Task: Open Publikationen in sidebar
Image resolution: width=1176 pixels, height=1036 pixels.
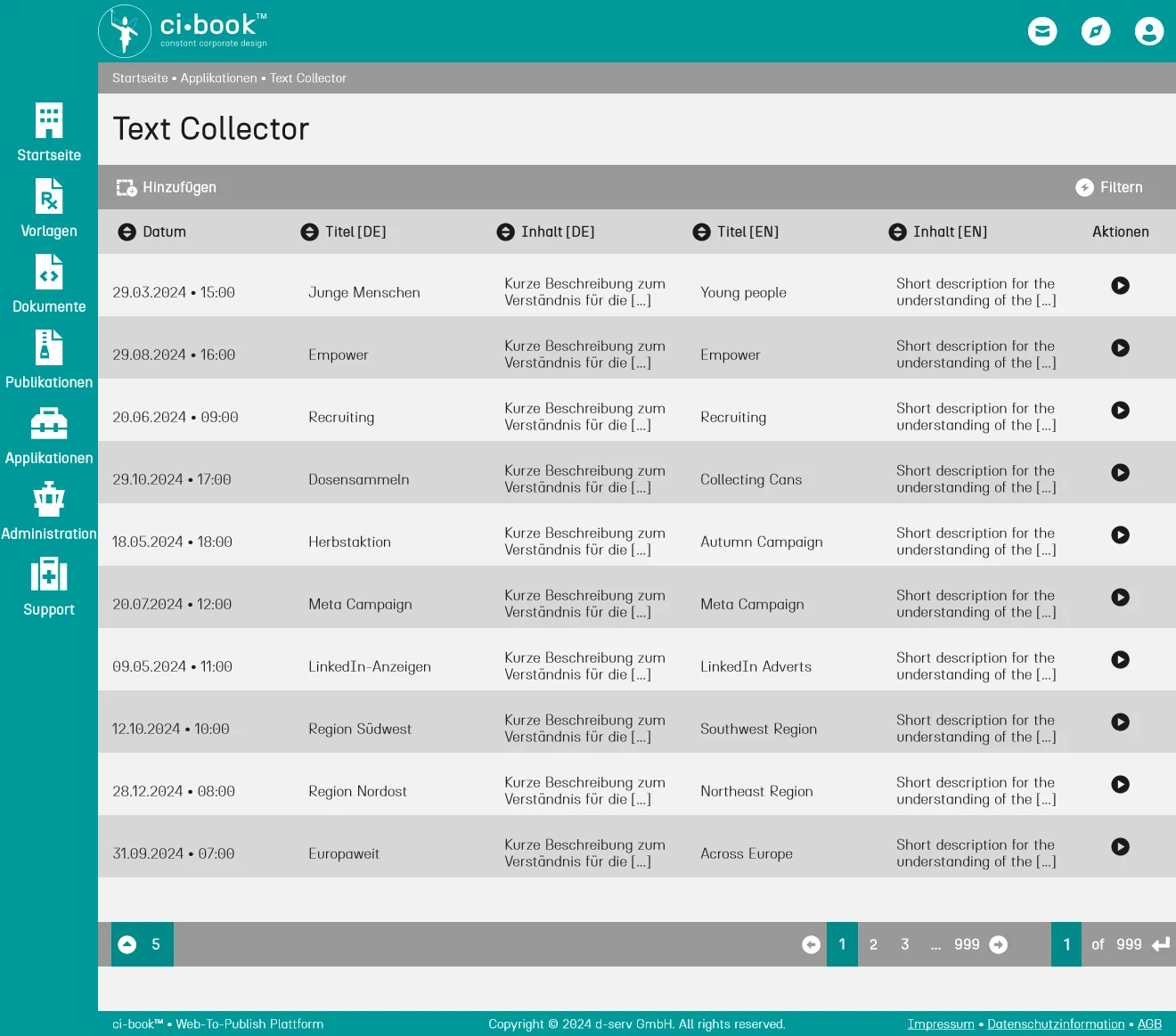Action: click(49, 359)
